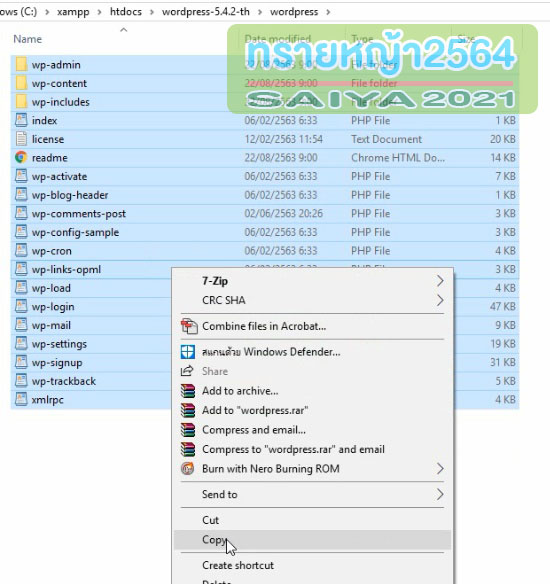Click the wp-load file icon
Viewport: 550px width, 584px height.
pos(21,288)
